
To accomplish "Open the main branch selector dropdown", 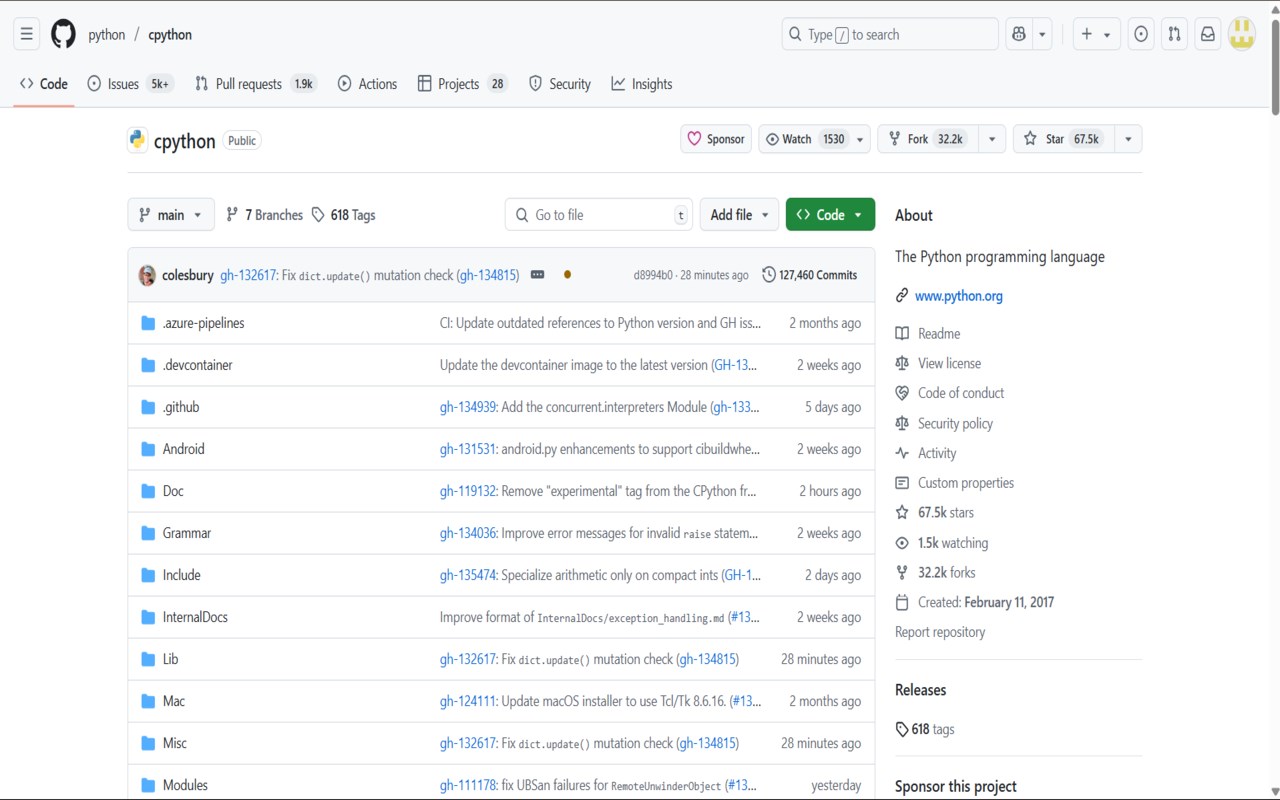I will click(171, 215).
